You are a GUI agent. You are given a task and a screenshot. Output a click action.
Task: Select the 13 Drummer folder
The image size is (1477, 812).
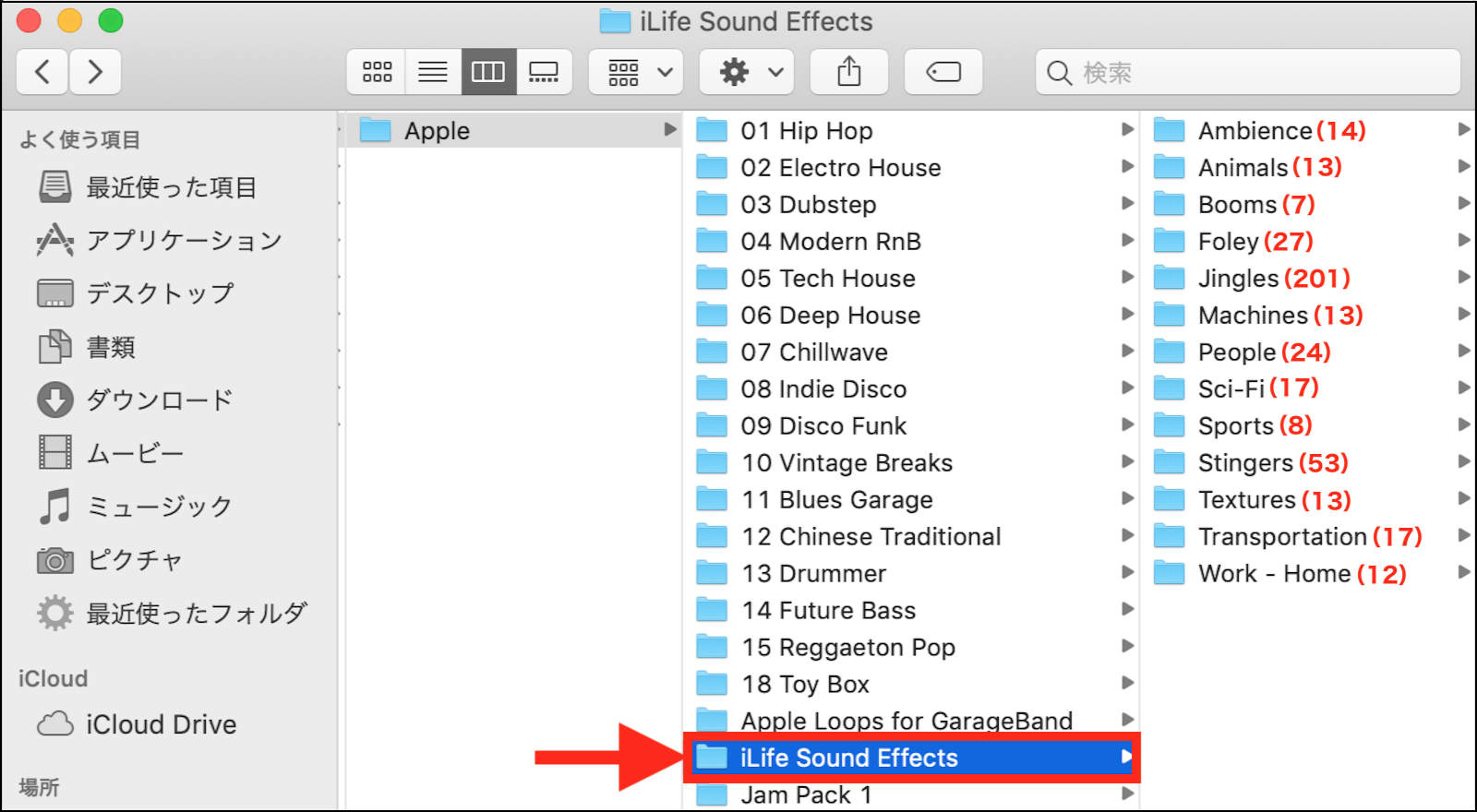[911, 573]
